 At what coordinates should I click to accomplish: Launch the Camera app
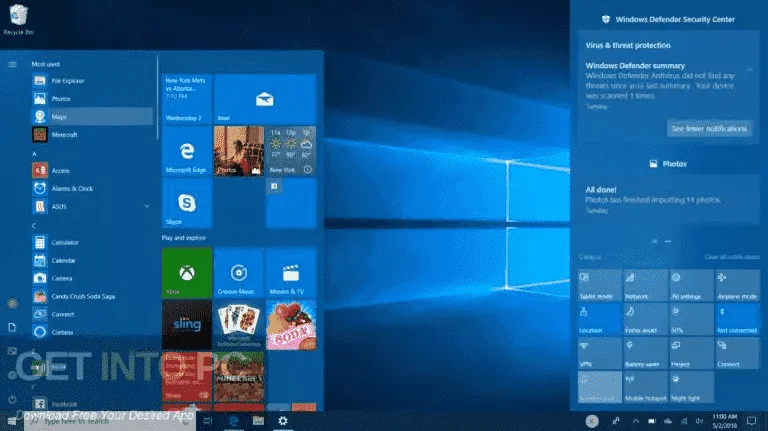click(x=92, y=278)
